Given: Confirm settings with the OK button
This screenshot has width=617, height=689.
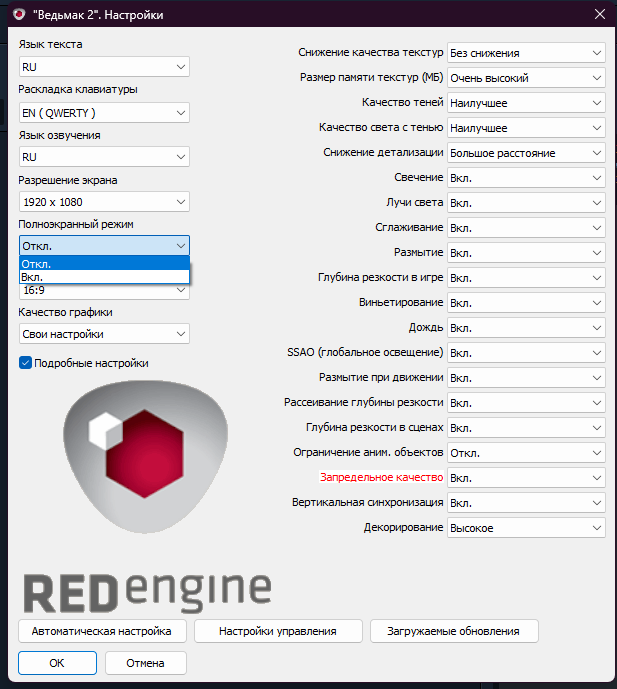Looking at the screenshot, I should (57, 663).
